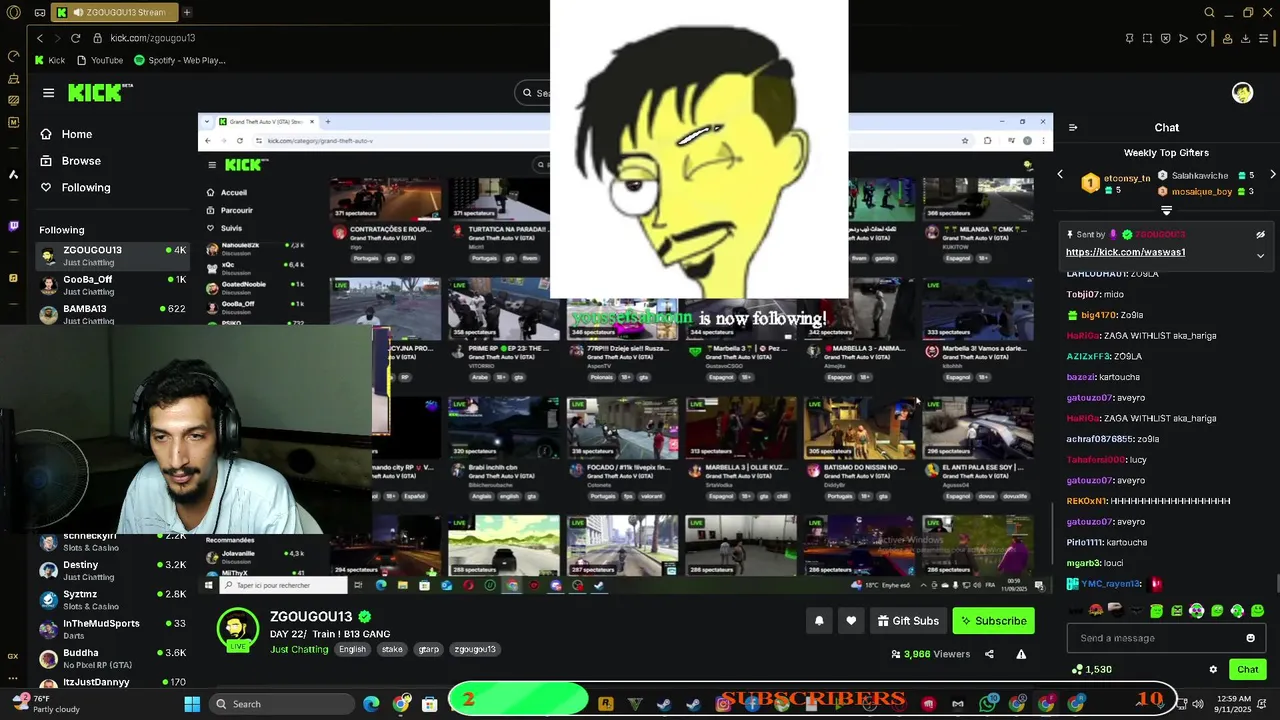Hide the pinned message
Image resolution: width=1280 pixels, height=720 pixels.
[1260, 235]
